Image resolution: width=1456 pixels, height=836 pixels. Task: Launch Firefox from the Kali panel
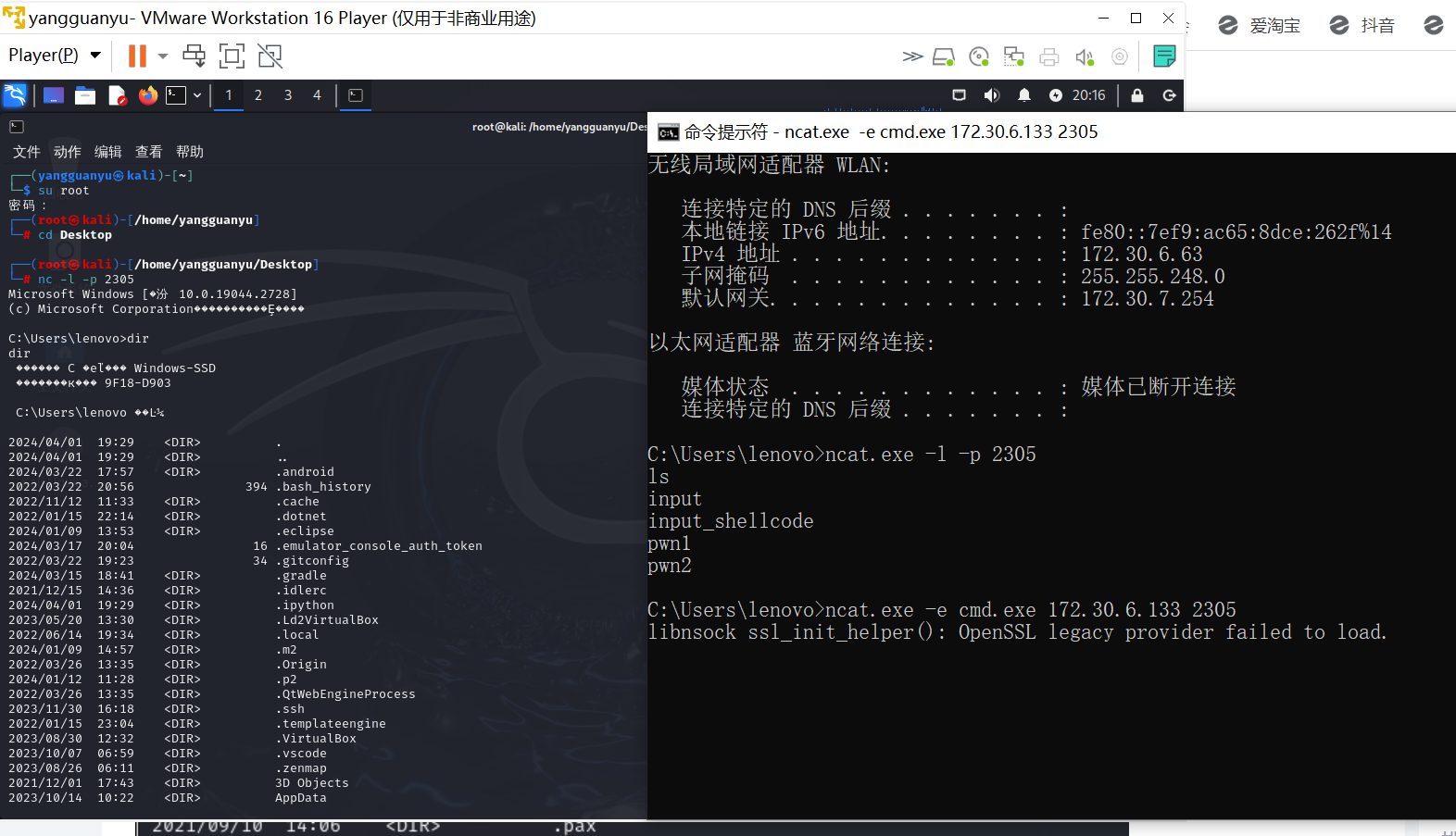point(148,95)
